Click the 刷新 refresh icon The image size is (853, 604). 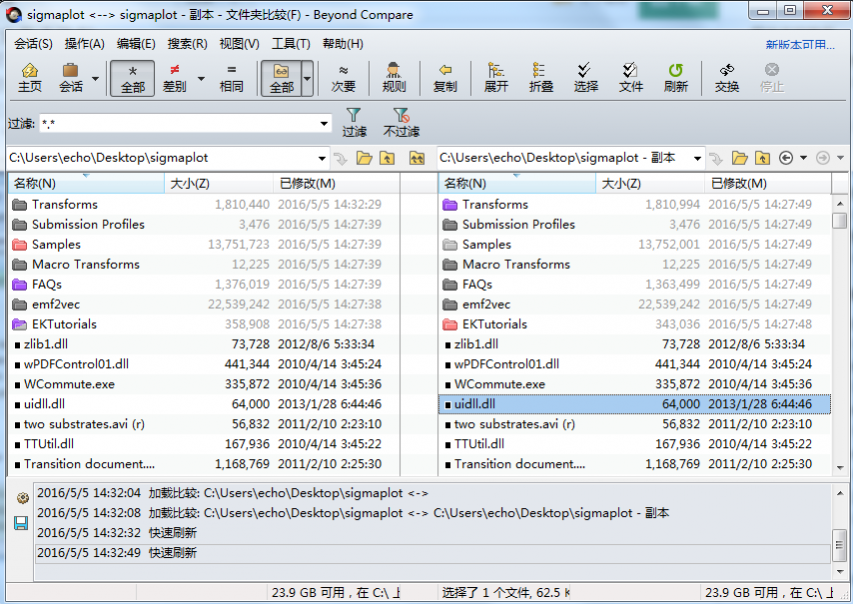pos(676,77)
